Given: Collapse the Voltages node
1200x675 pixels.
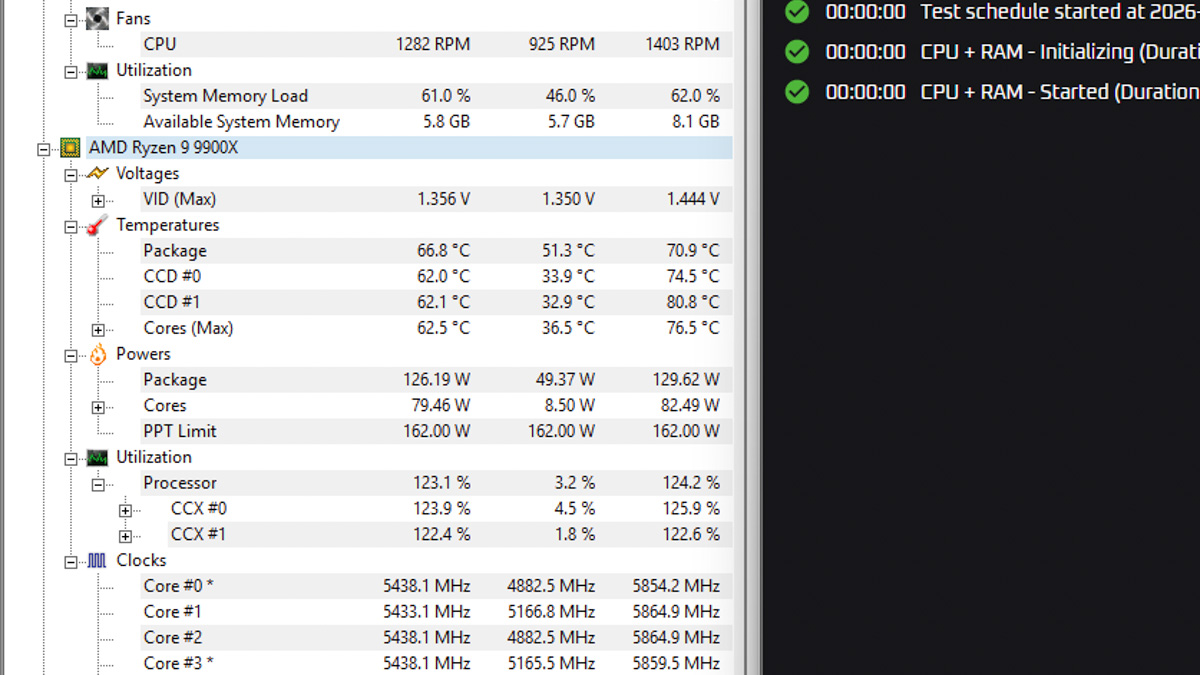Looking at the screenshot, I should (x=71, y=174).
